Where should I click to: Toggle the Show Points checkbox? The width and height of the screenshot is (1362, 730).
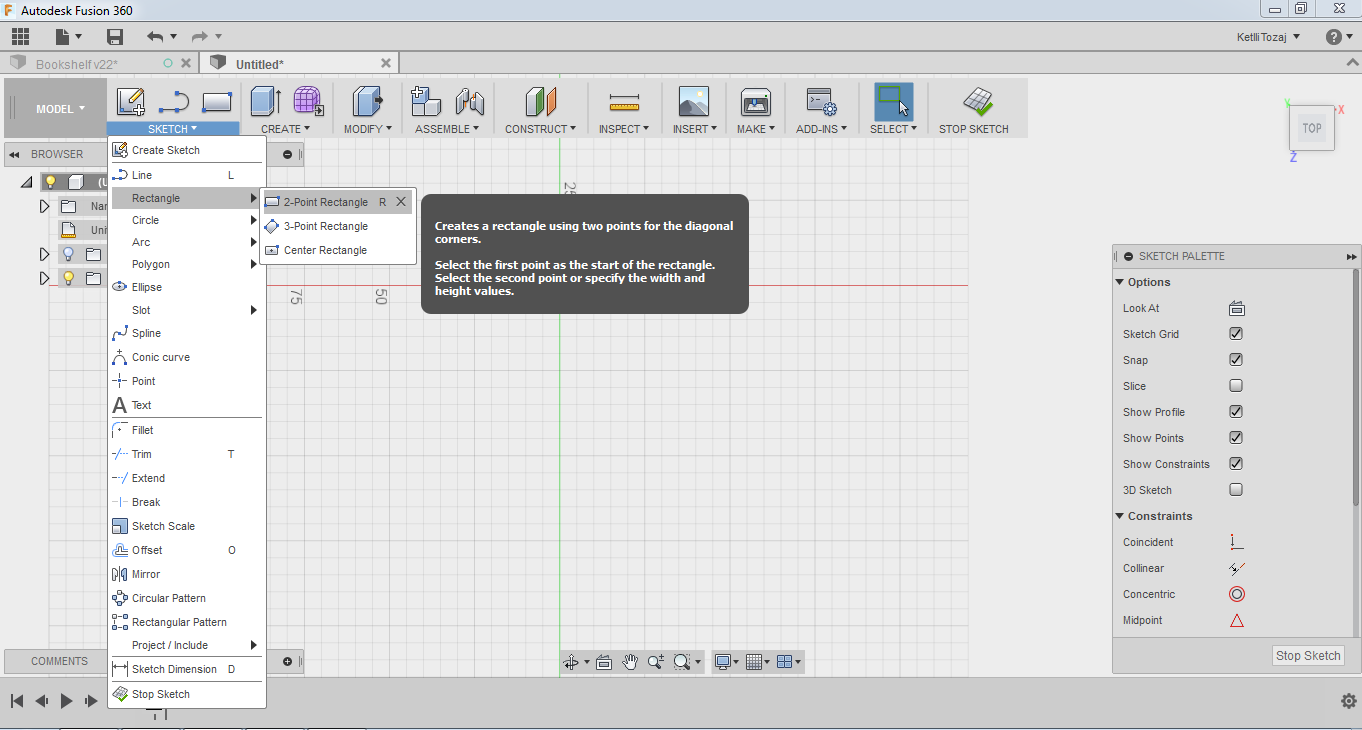(1236, 438)
